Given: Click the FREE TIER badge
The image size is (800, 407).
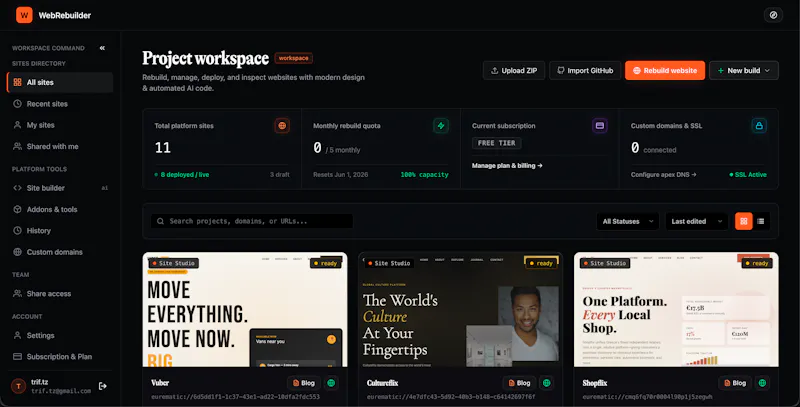Looking at the screenshot, I should (496, 143).
